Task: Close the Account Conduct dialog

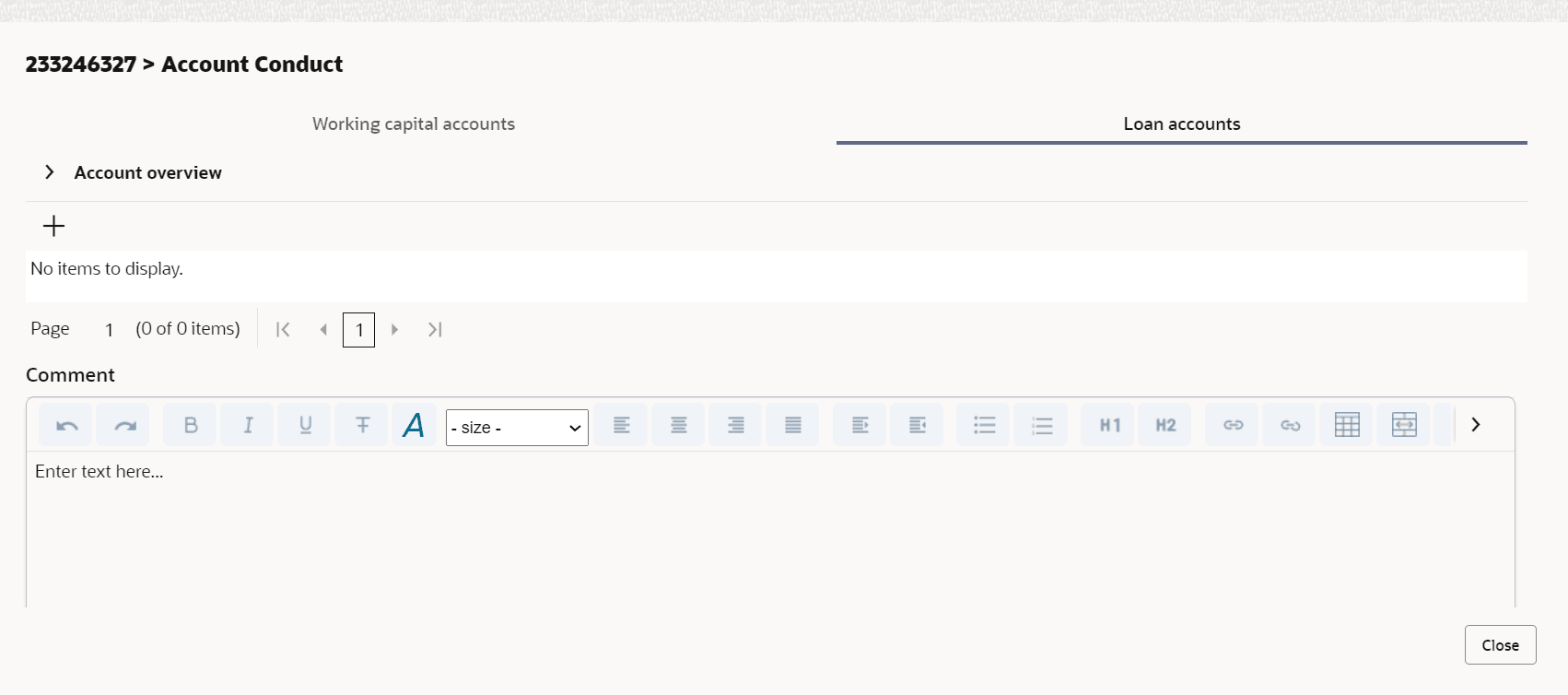Action: tap(1500, 645)
